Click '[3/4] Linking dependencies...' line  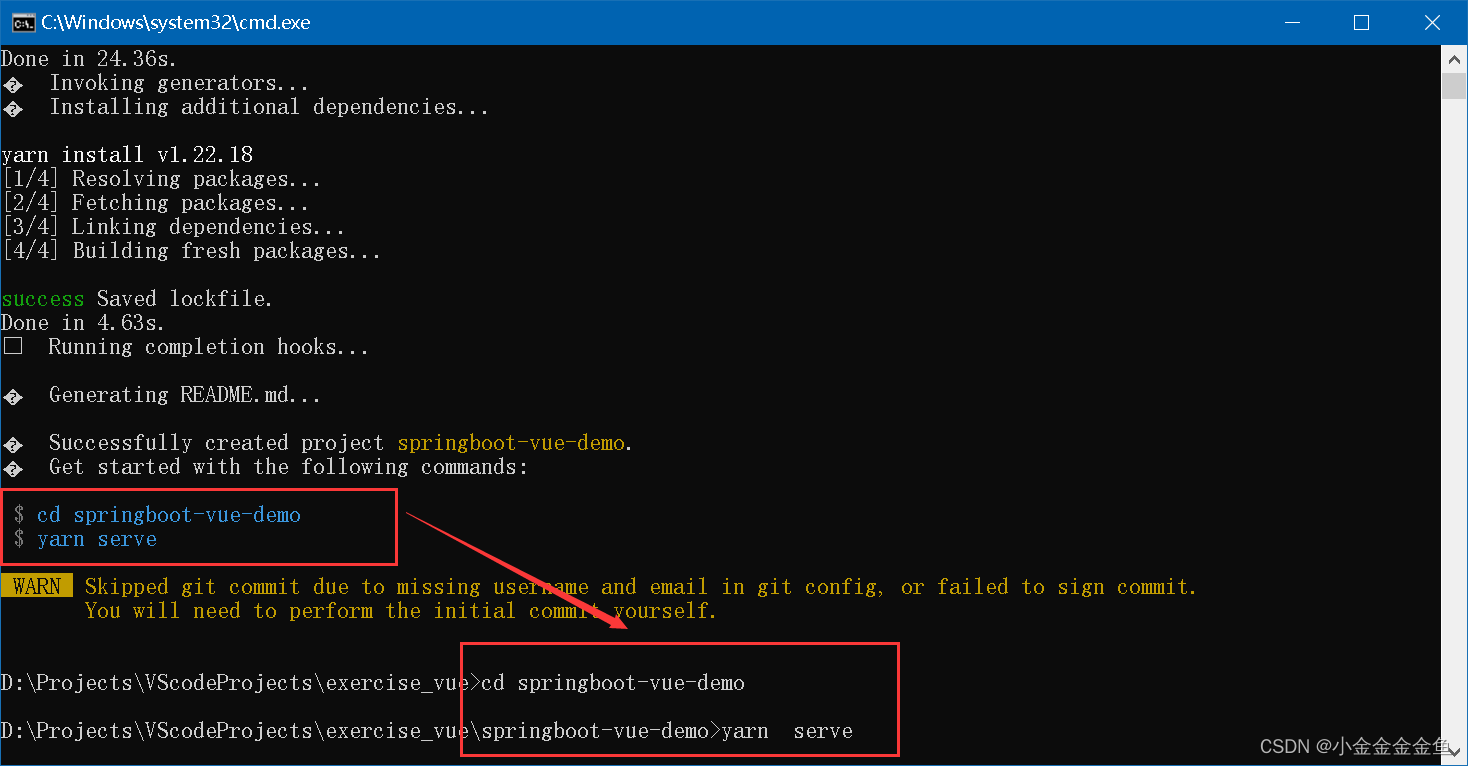[173, 227]
